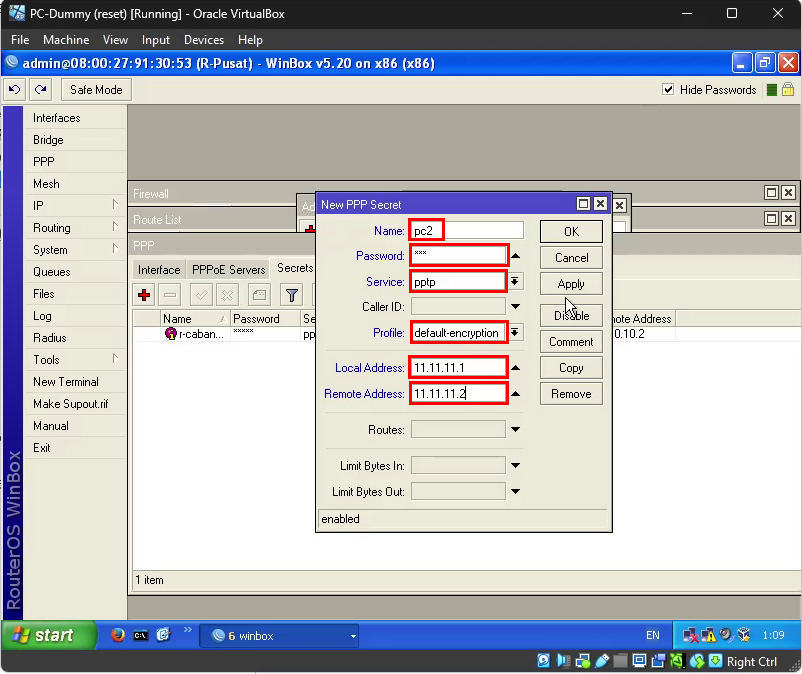
Task: Click the winbox taskbar group button
Action: (279, 636)
